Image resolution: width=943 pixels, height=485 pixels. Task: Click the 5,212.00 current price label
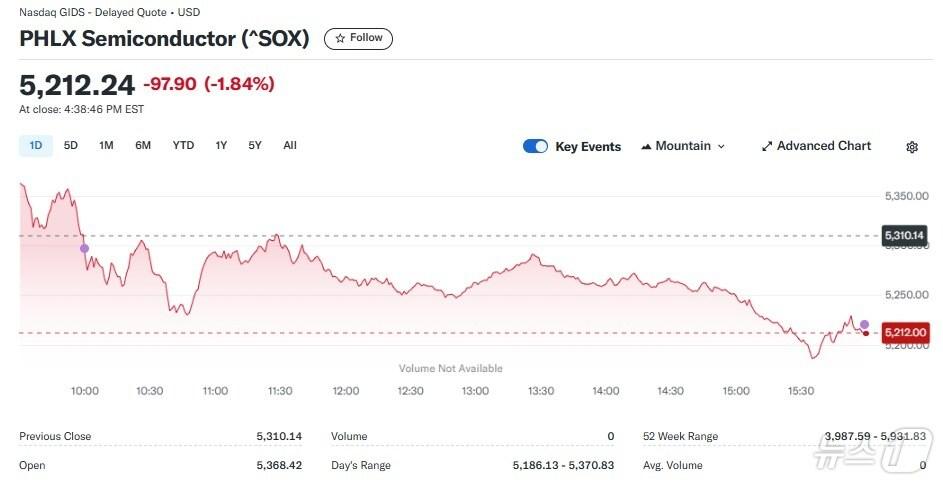[905, 333]
